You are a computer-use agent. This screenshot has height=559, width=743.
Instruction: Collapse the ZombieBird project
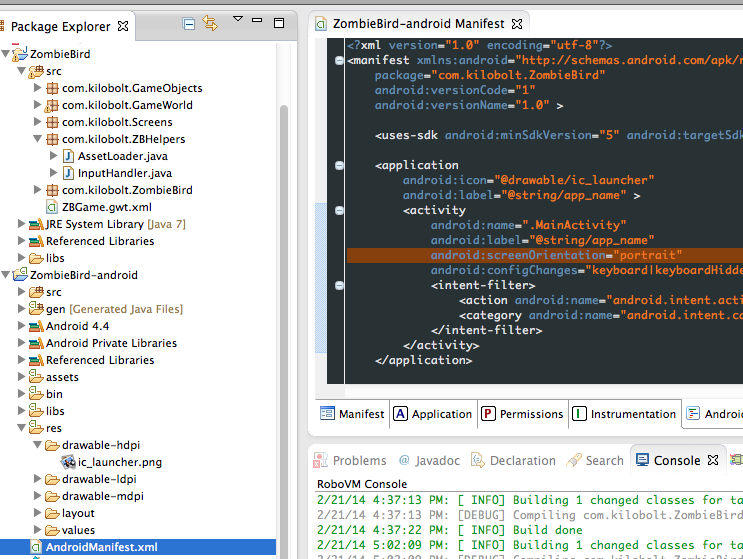click(5, 54)
